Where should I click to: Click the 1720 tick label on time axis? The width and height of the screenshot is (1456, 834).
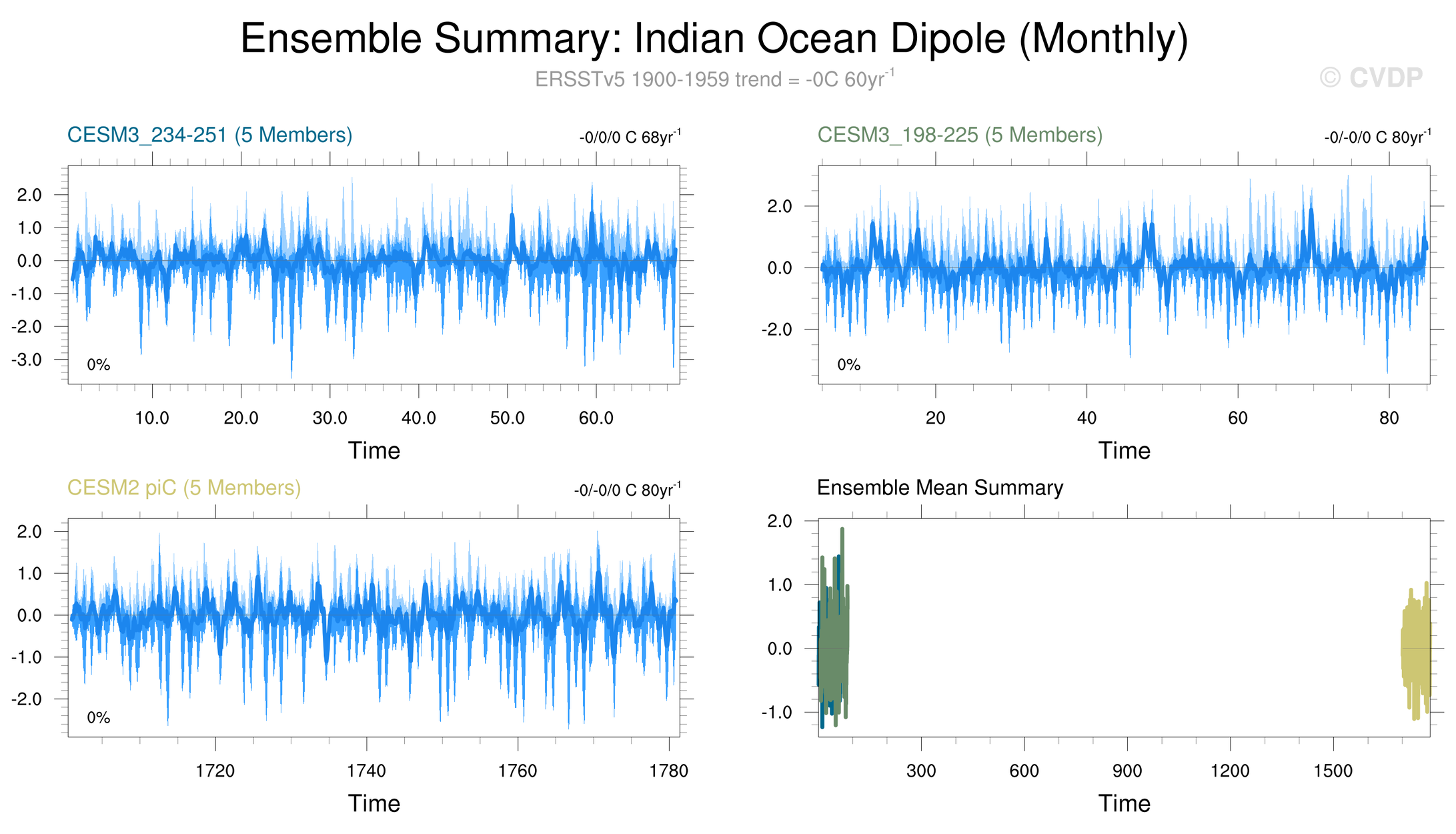click(215, 771)
